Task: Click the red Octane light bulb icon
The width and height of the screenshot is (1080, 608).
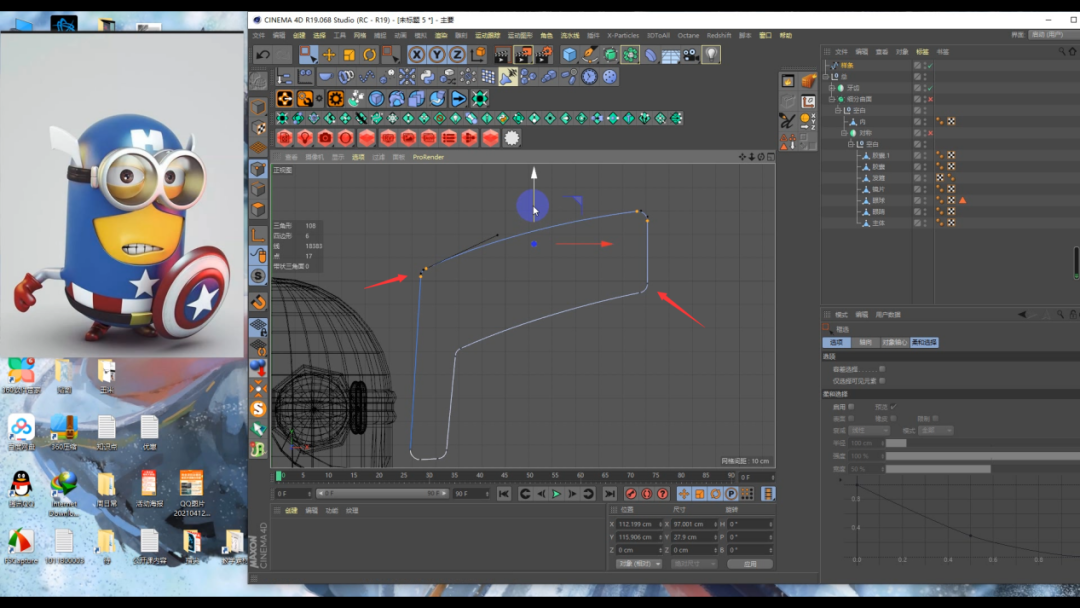Action: pyautogui.click(x=305, y=138)
